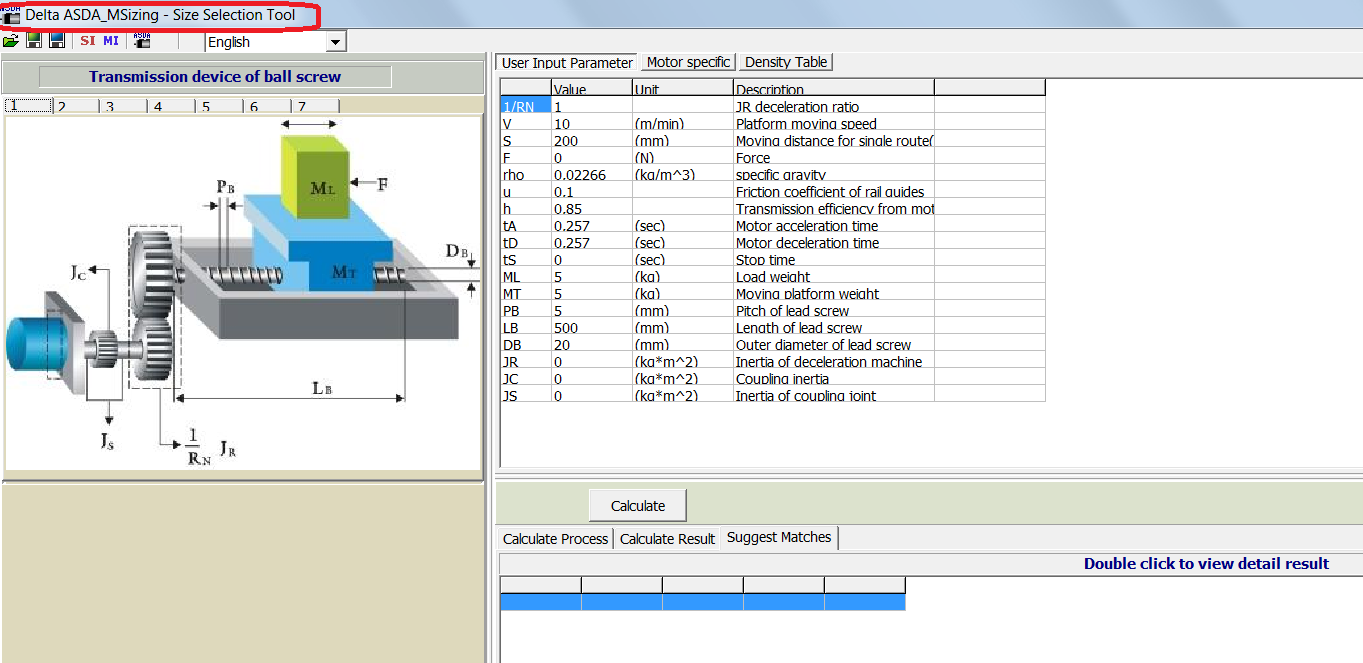The width and height of the screenshot is (1363, 663).
Task: Switch units to SI
Action: coord(88,41)
